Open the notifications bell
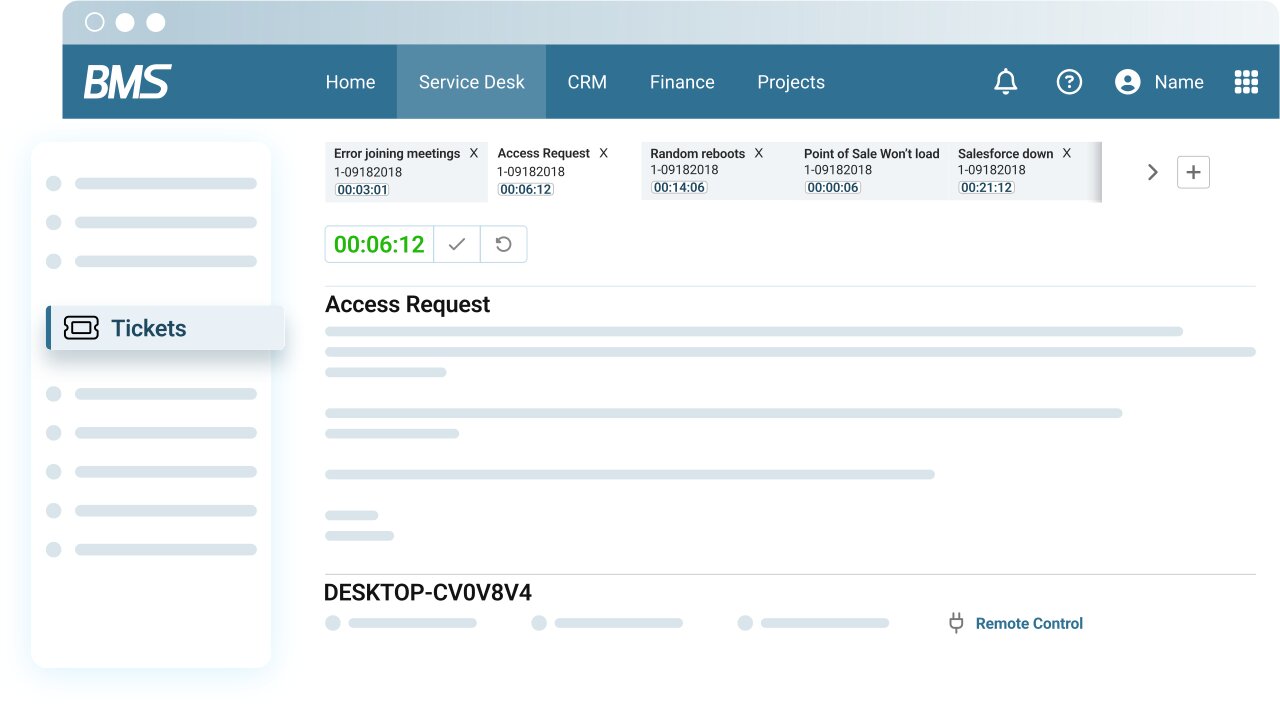1280x728 pixels. coord(1006,82)
